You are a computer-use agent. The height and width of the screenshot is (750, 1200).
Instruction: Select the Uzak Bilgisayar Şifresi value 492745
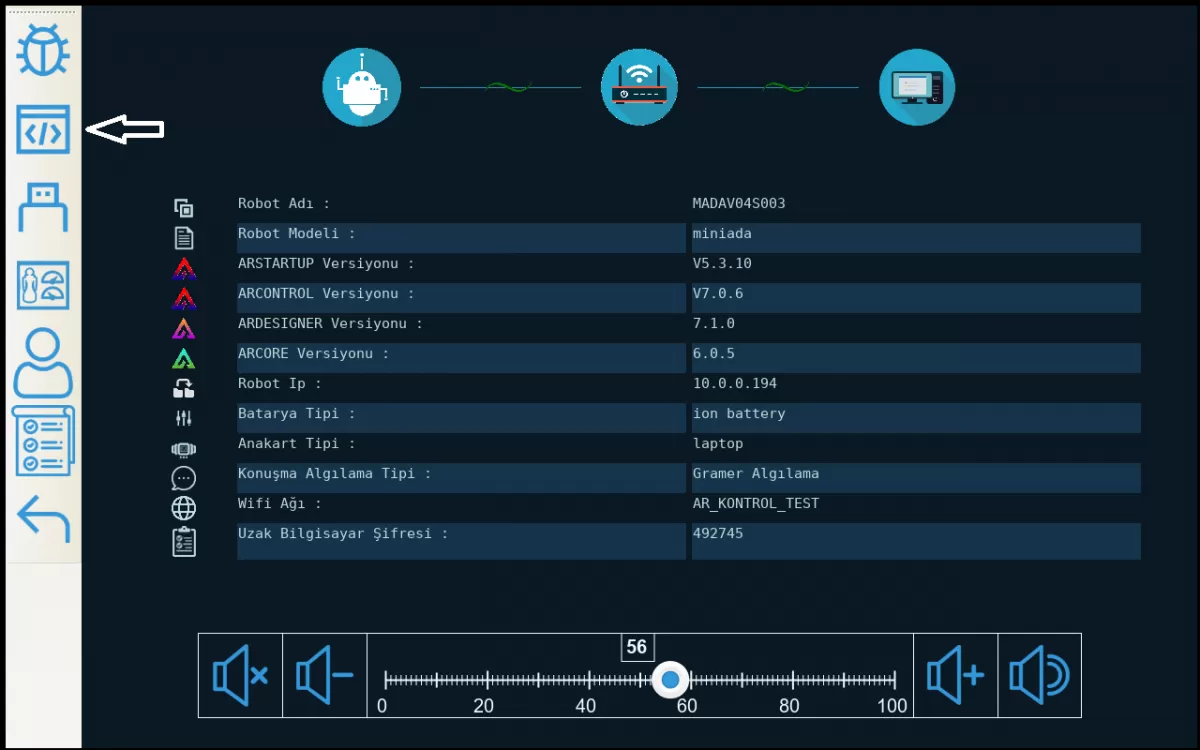(915, 540)
